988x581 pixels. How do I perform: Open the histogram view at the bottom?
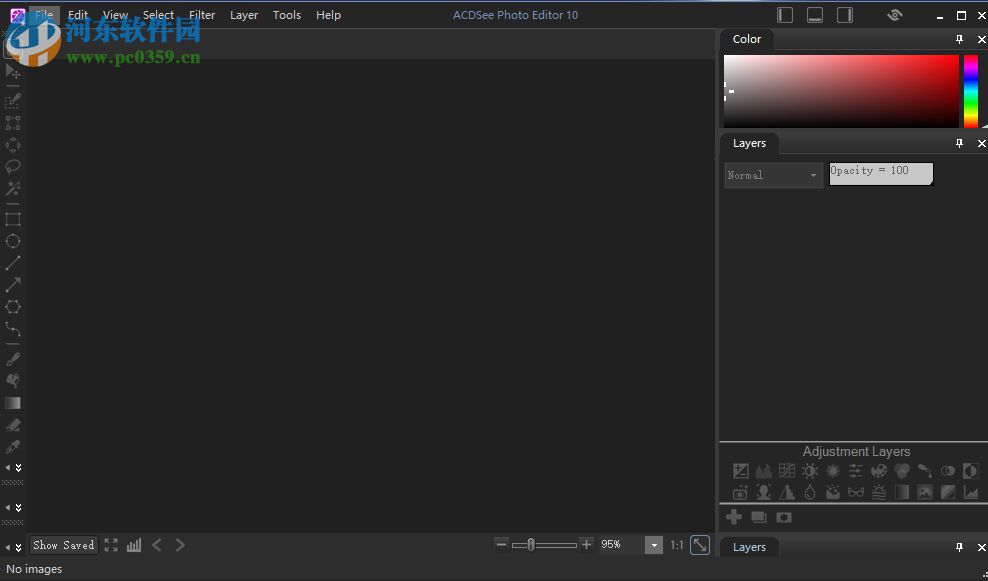coord(134,545)
